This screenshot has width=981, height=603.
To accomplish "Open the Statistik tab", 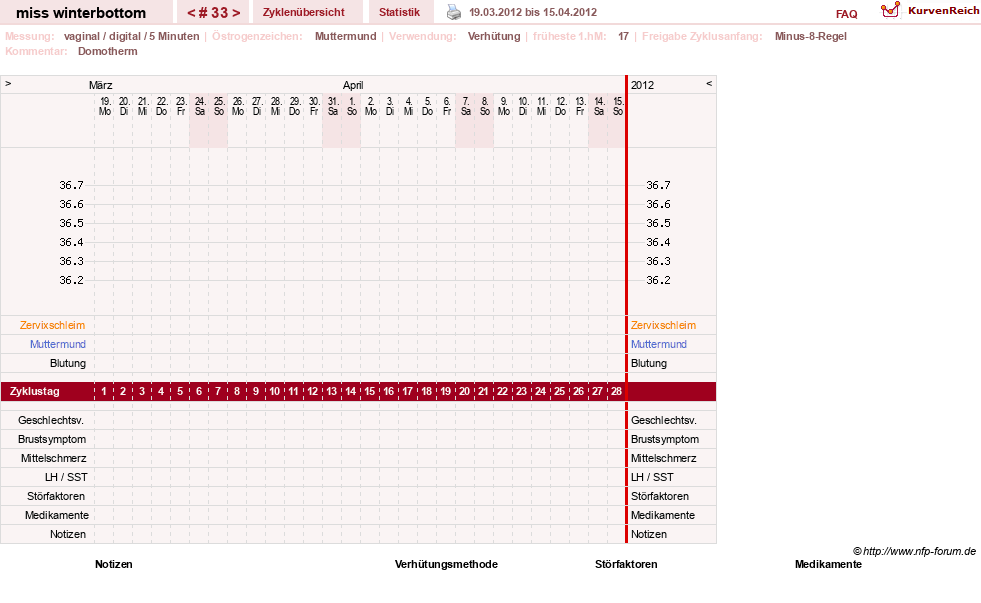I will 399,12.
